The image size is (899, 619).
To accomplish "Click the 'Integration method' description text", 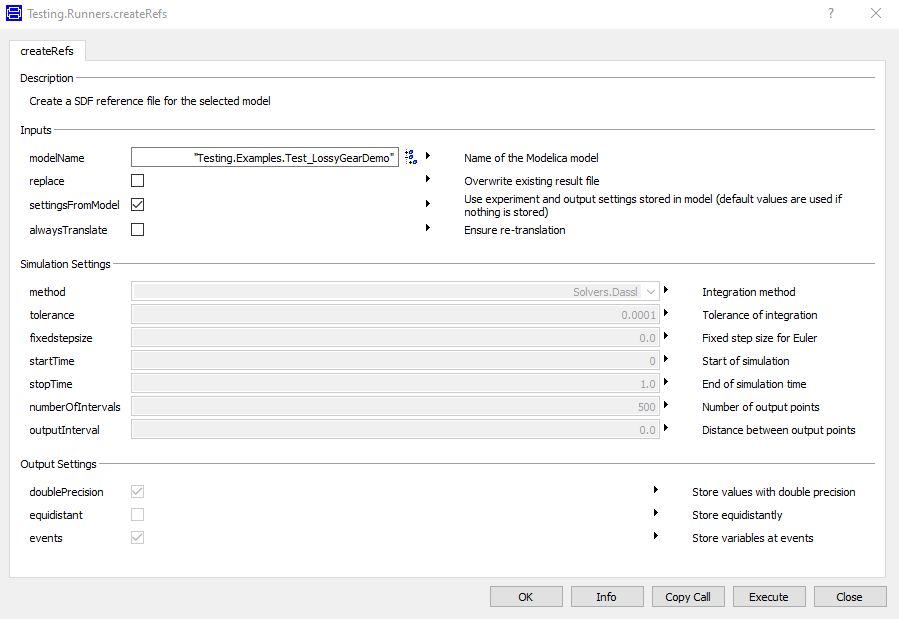I will [x=748, y=292].
